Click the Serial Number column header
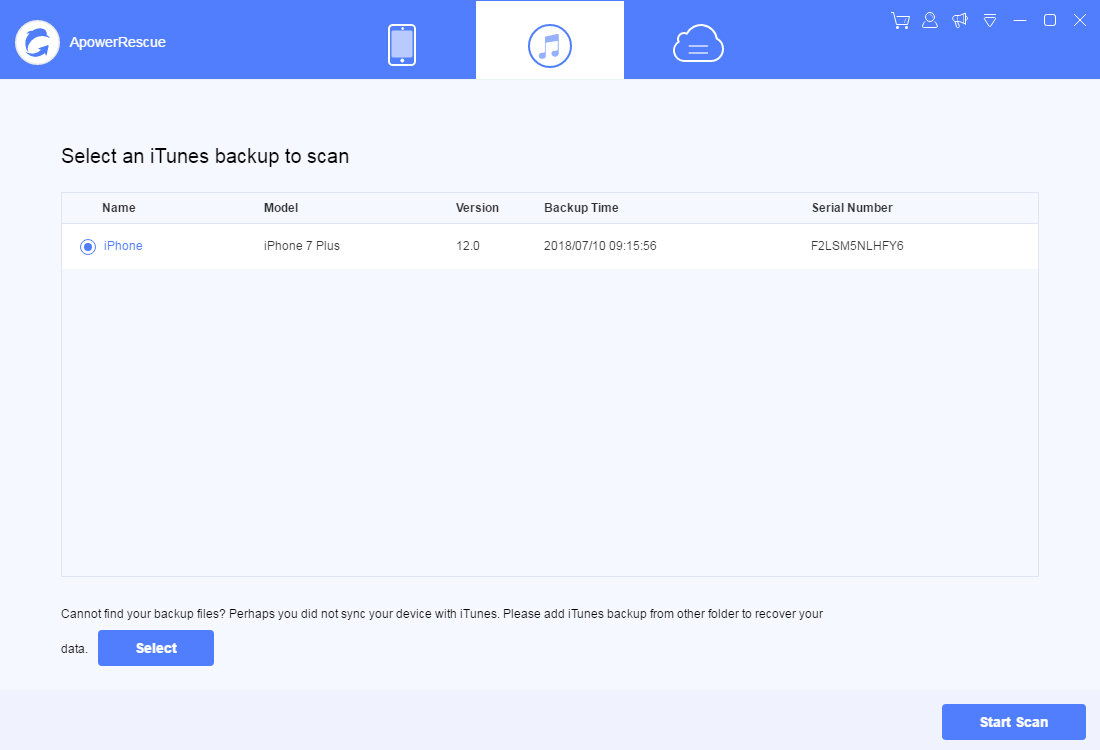 [x=852, y=208]
